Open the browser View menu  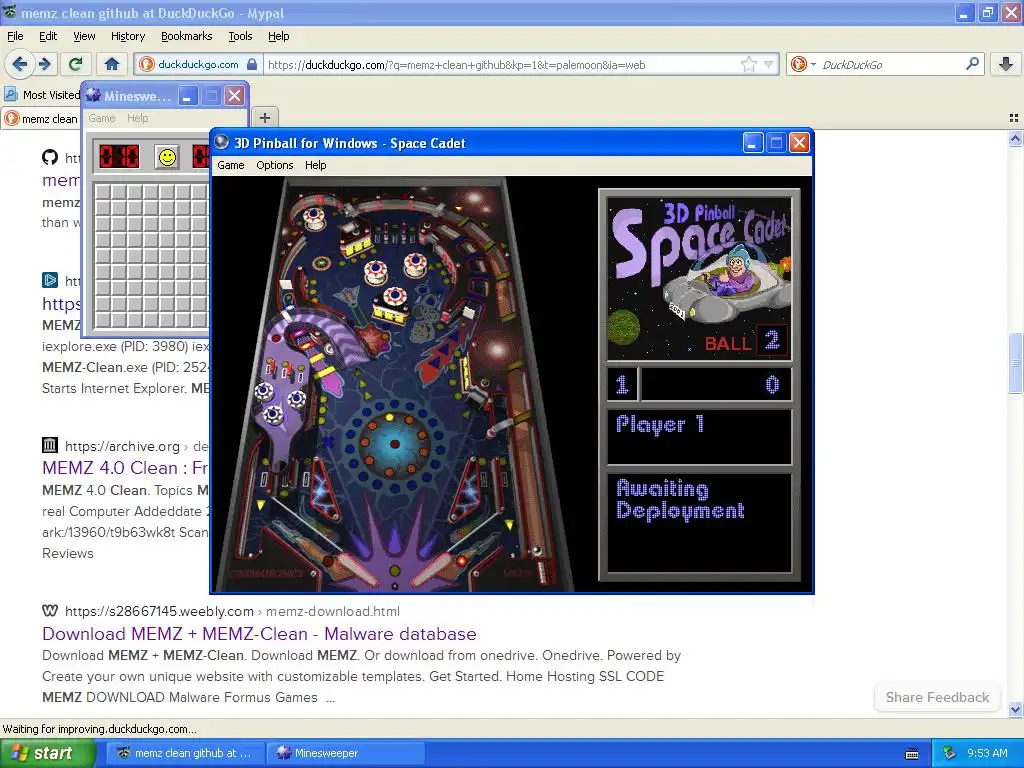[x=84, y=36]
